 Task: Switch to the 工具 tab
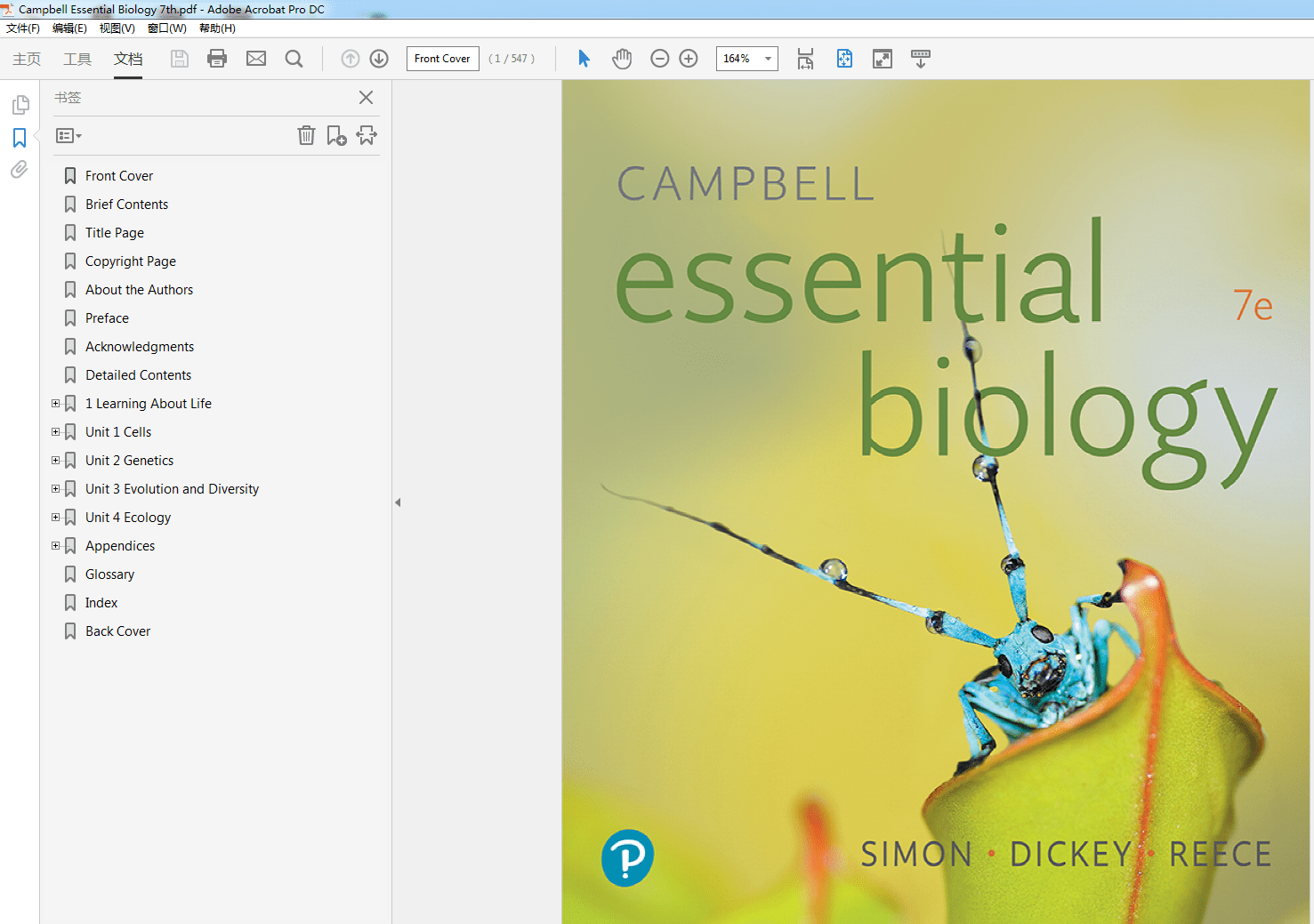[x=77, y=59]
